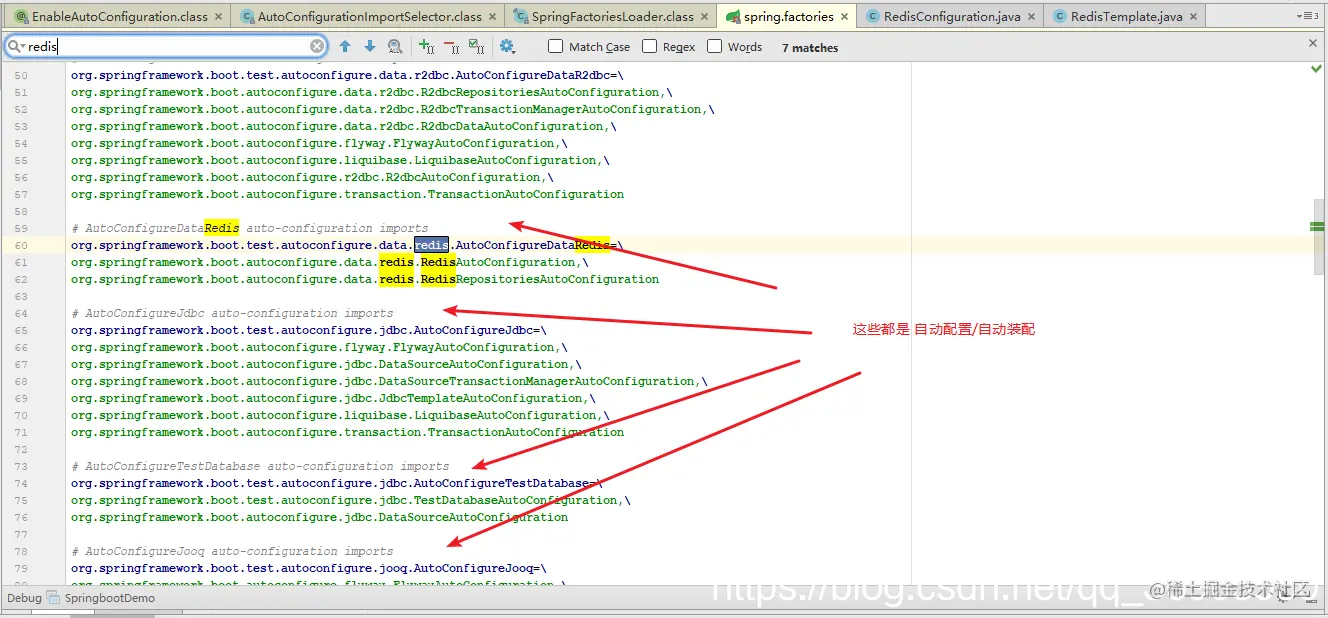The image size is (1328, 618).
Task: Jump to previous occurrence with the up arrow
Action: pos(345,46)
